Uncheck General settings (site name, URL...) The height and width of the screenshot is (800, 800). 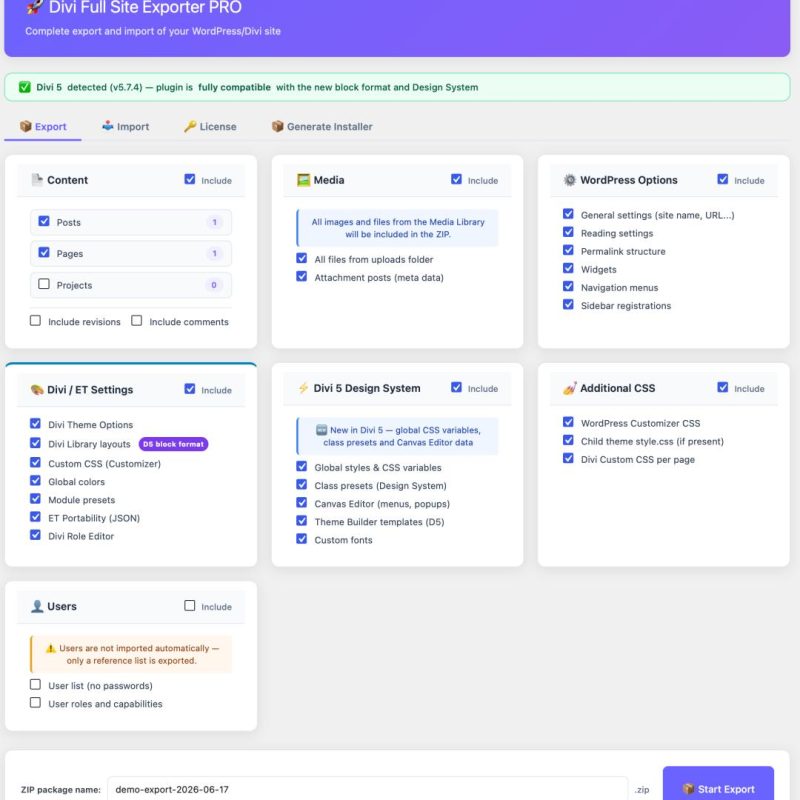[x=568, y=214]
